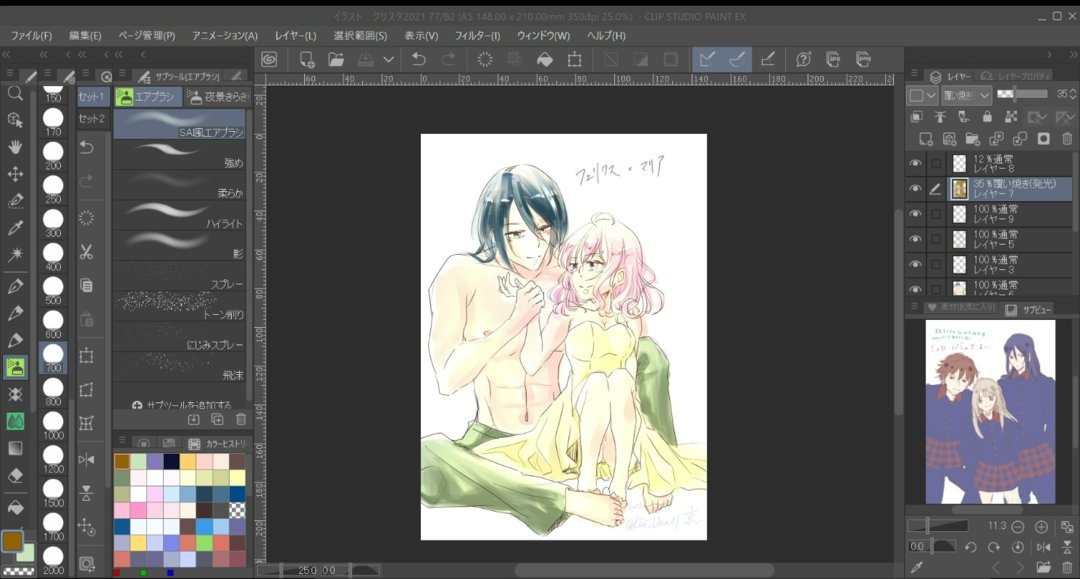Adjust the layer opacity stepper showing 35

click(x=1072, y=94)
